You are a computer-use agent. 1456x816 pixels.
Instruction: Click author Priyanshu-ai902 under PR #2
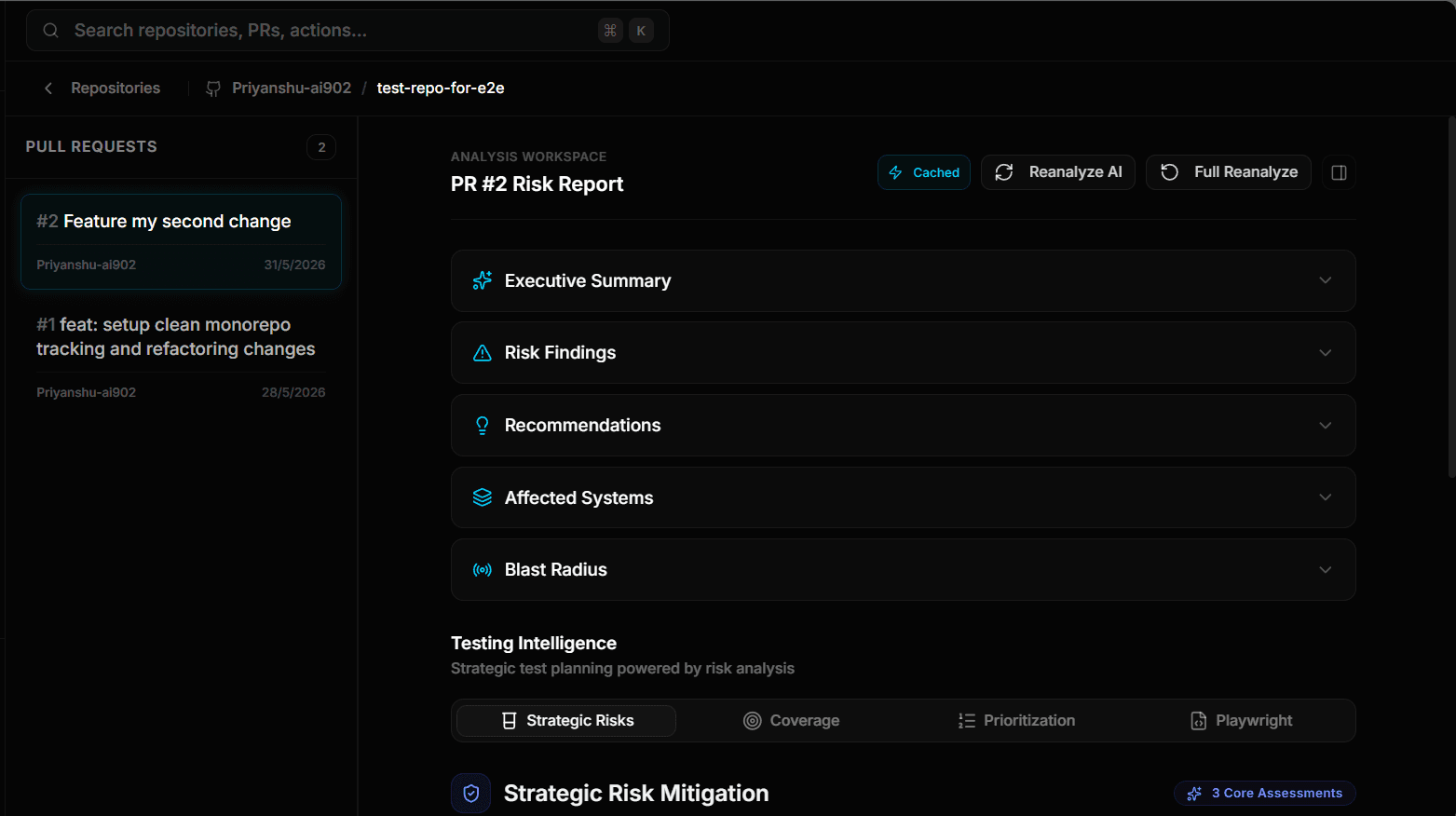(86, 265)
